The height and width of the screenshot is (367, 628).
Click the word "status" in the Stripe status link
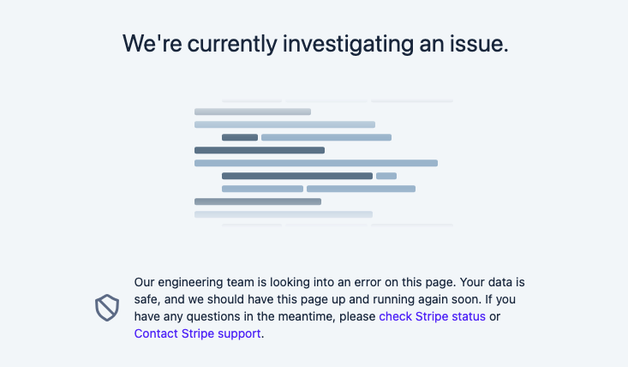tap(469, 317)
